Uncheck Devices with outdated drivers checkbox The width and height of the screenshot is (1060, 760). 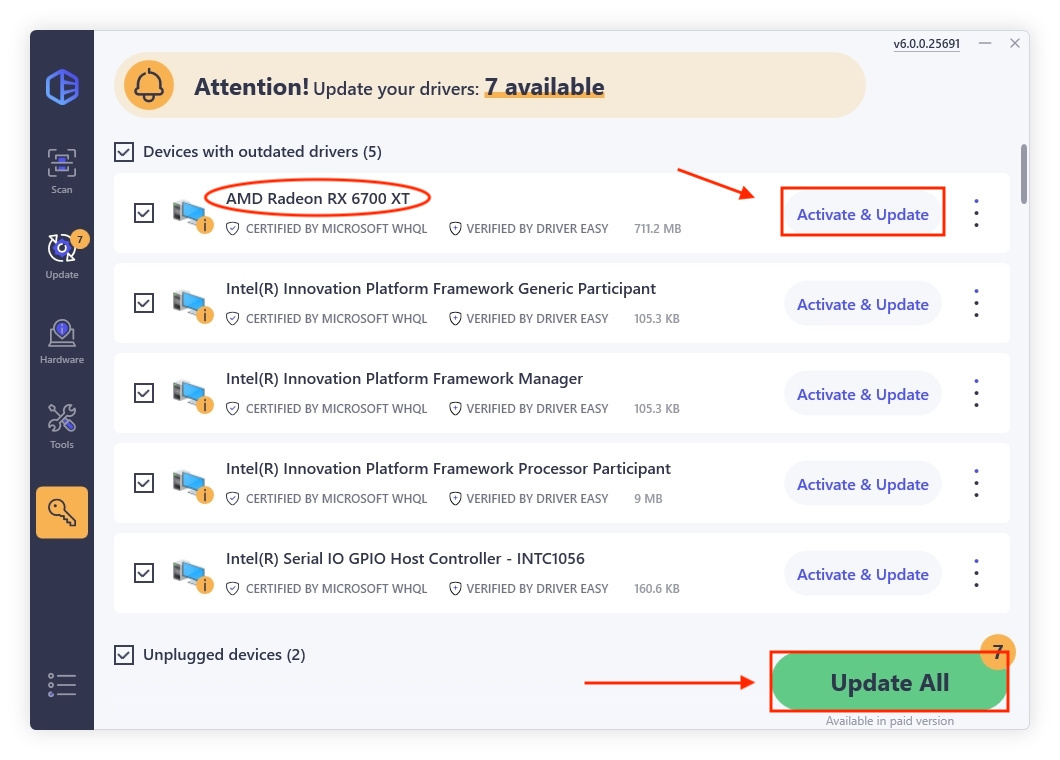point(124,152)
